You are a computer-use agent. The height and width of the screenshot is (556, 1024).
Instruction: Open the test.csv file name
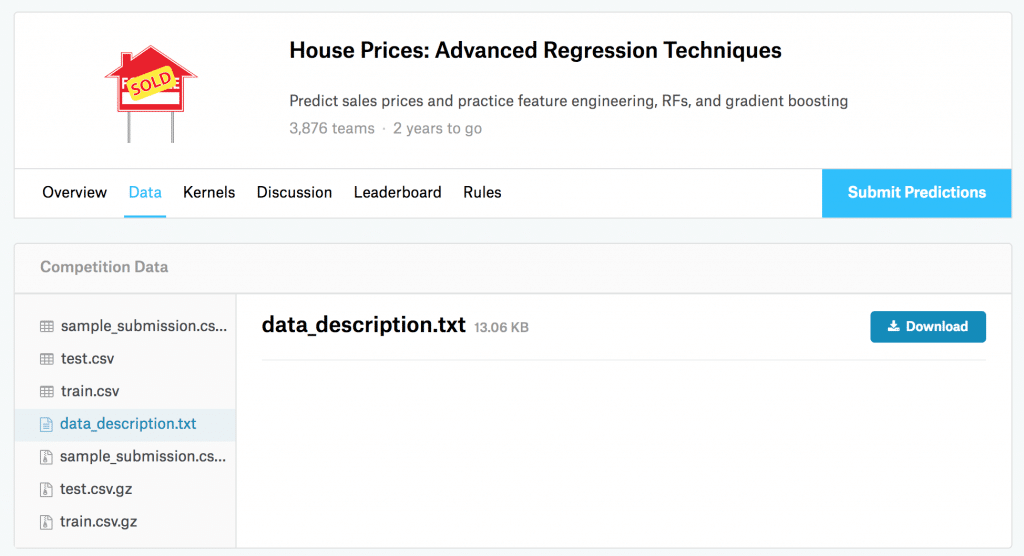pos(88,359)
